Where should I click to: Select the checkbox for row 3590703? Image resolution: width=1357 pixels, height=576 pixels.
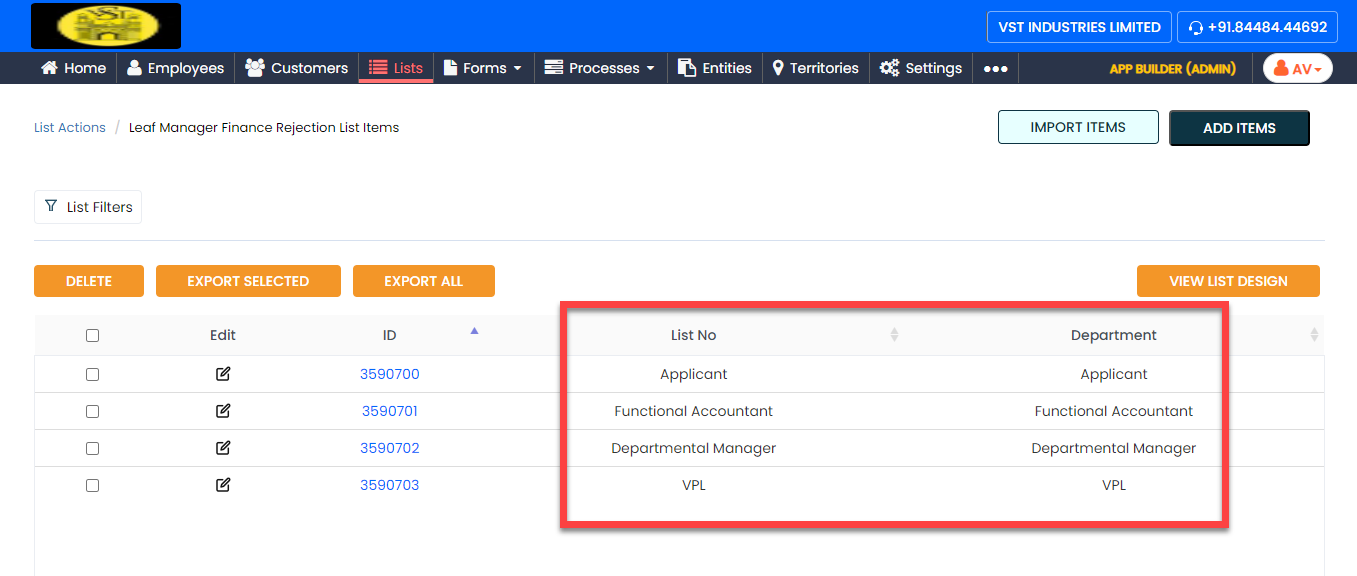(x=92, y=485)
